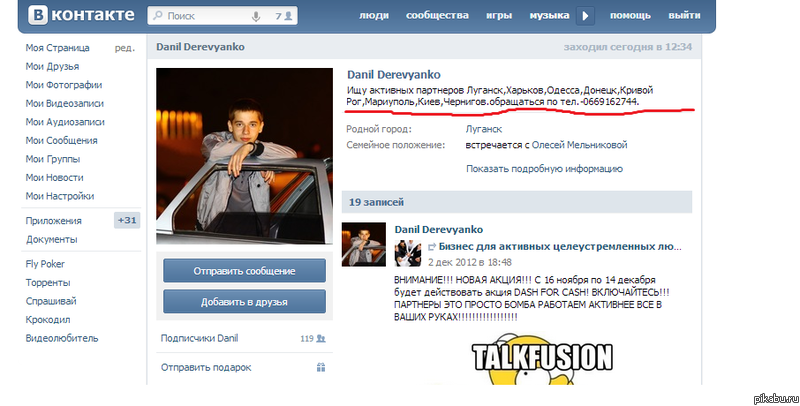Click the subscribers icon beside 119
Viewport: 800px width, 406px height.
pyautogui.click(x=322, y=338)
